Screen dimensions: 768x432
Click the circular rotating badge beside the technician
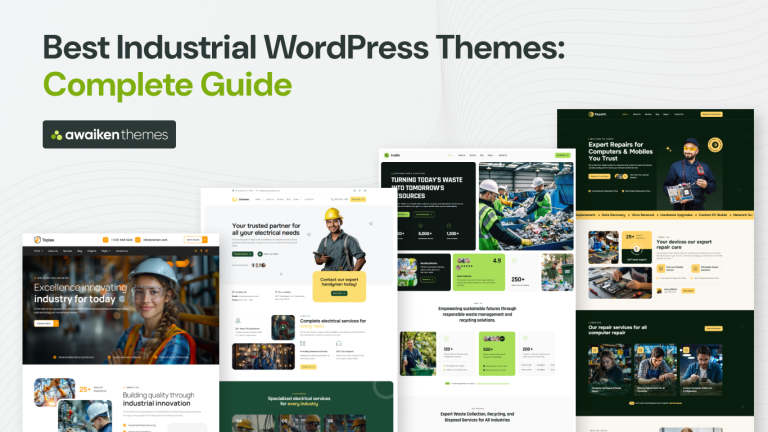[x=715, y=144]
